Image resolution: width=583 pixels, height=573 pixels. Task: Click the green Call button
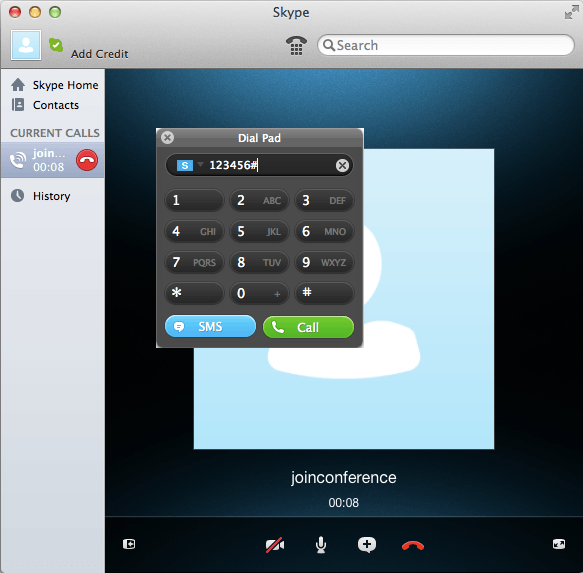(308, 327)
